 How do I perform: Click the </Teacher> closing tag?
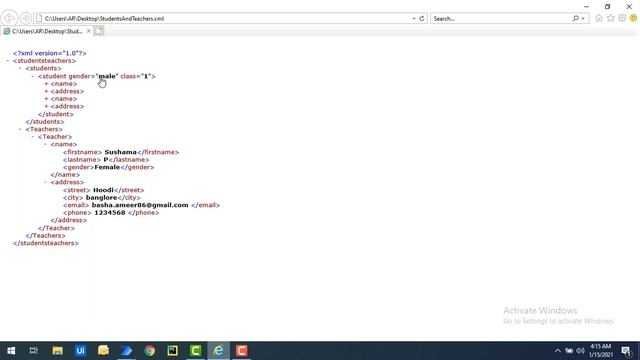[x=56, y=228]
